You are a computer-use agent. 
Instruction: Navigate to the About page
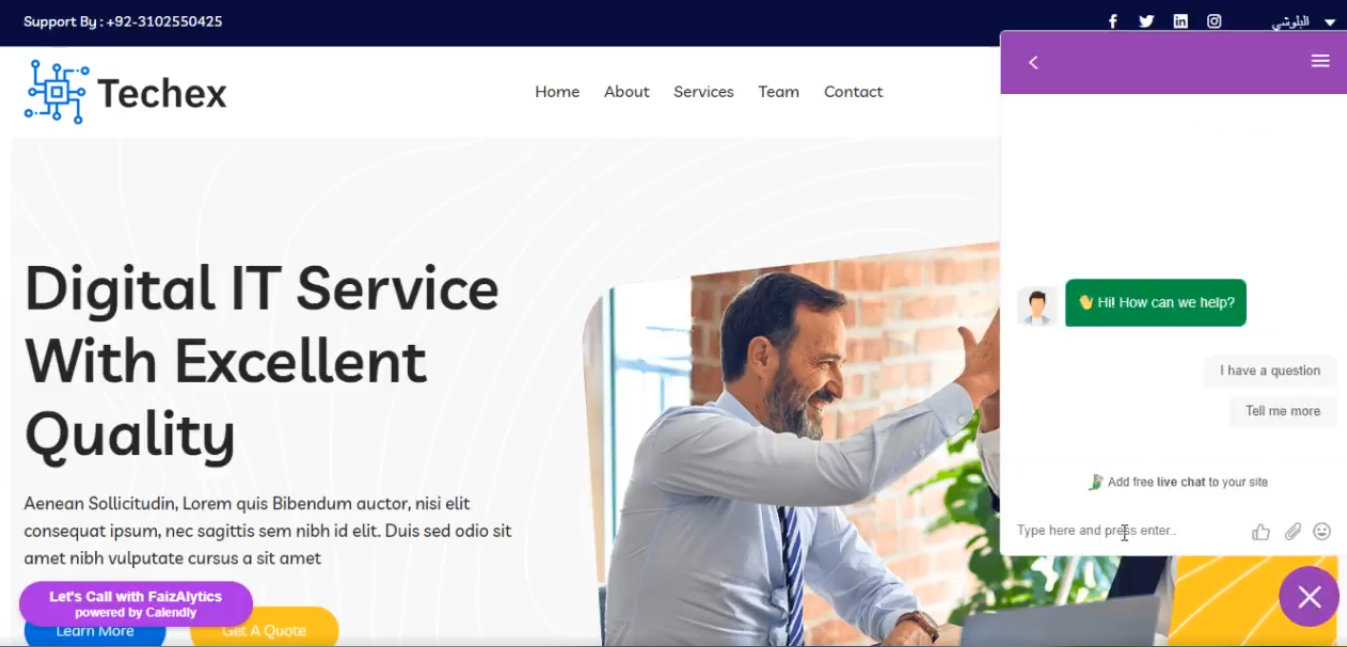(627, 92)
